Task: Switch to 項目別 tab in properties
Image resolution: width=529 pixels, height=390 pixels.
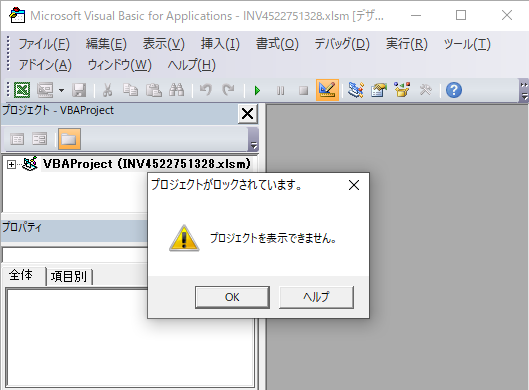Action: click(69, 277)
